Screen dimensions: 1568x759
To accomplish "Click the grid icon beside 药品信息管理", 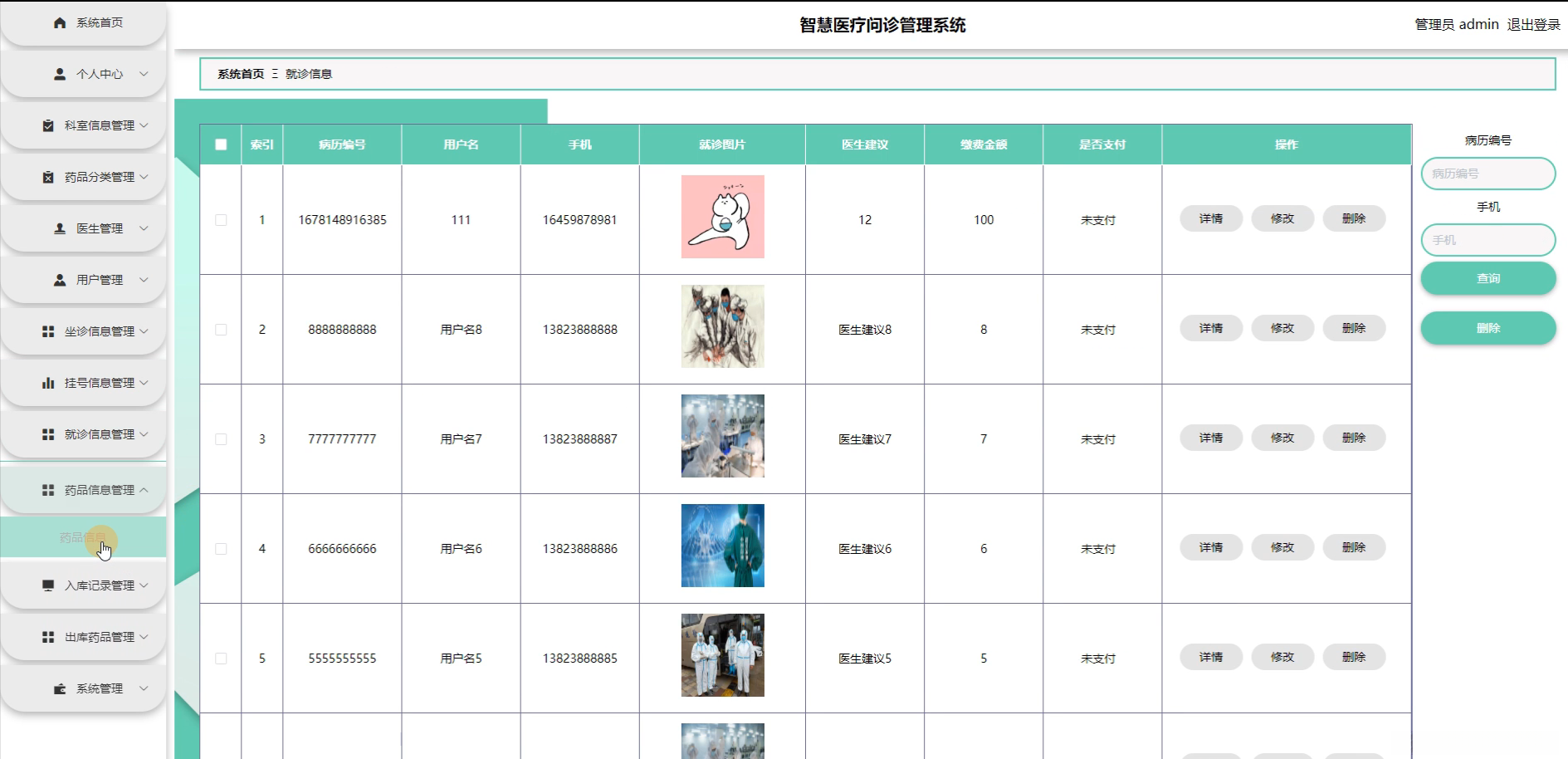I will (48, 490).
